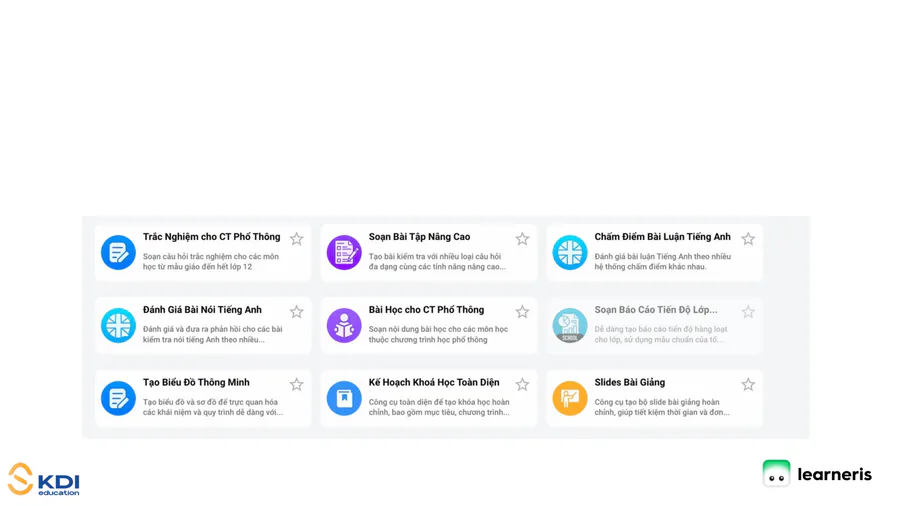Open the Kế Hoạch Khoá Học Toàn Diện title
Image resolution: width=900 pixels, height=506 pixels.
pyautogui.click(x=433, y=383)
